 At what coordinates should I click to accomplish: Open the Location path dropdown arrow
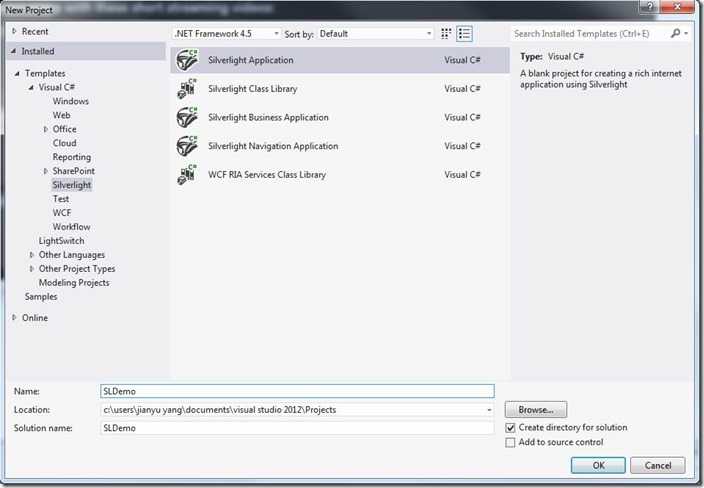pos(489,410)
